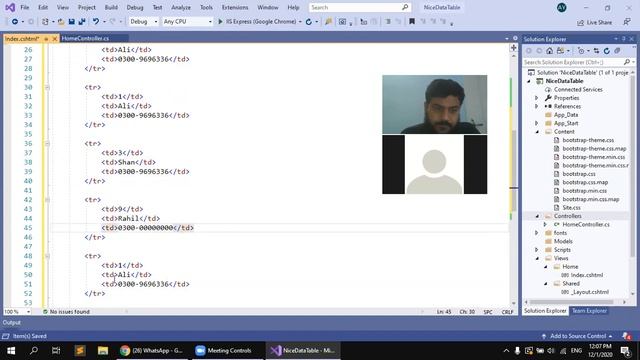Switch to the HomeController.cs tab
The height and width of the screenshot is (360, 640).
coord(85,38)
